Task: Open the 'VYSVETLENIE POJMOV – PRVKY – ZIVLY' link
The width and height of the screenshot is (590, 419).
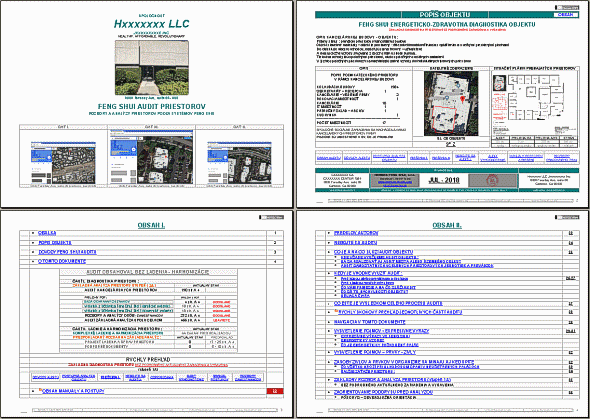Action: [375, 352]
